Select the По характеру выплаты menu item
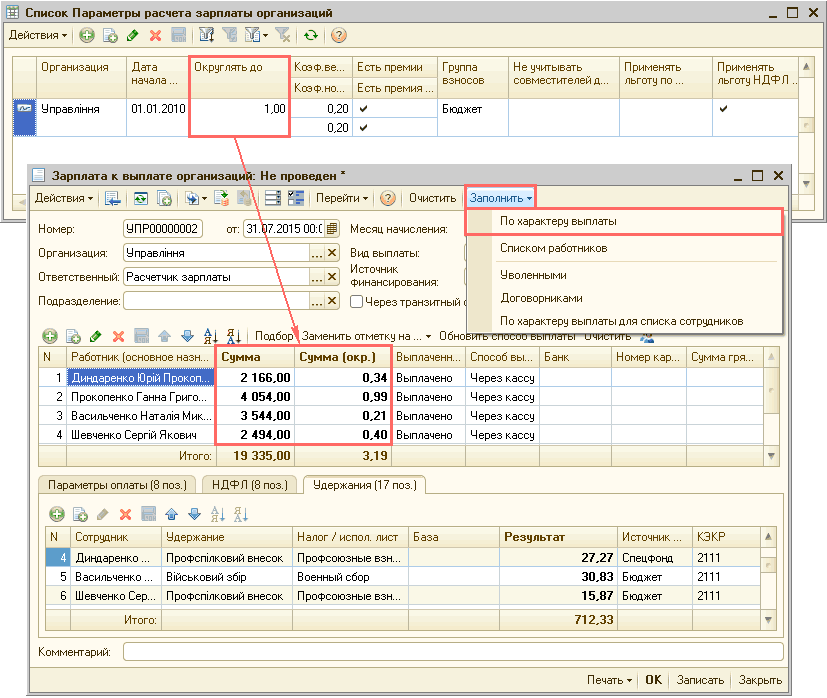 pyautogui.click(x=559, y=221)
